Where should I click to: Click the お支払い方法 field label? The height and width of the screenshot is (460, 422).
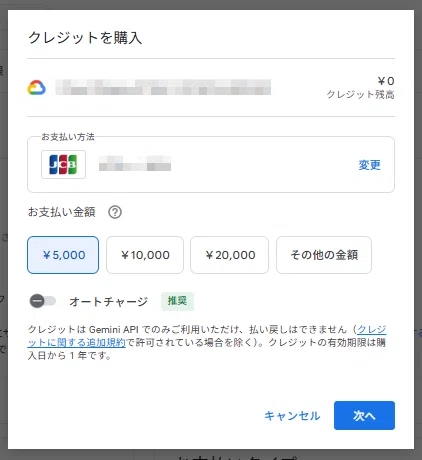(x=68, y=137)
